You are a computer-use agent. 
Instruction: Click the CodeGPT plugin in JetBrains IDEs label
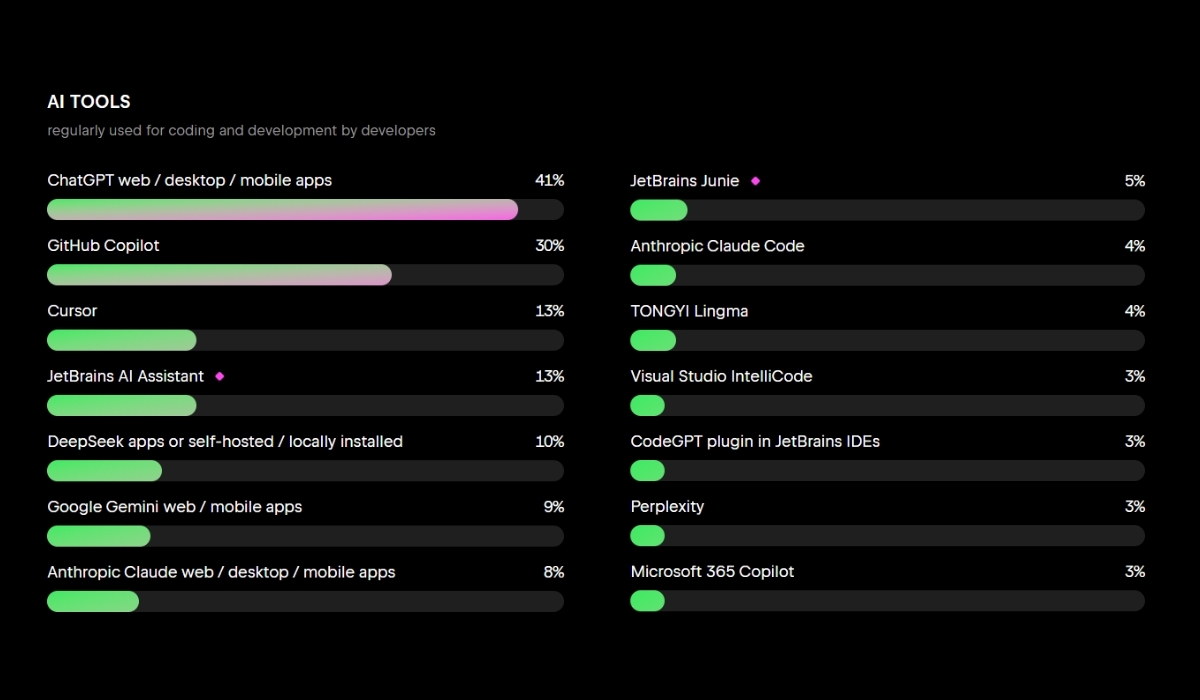tap(755, 441)
